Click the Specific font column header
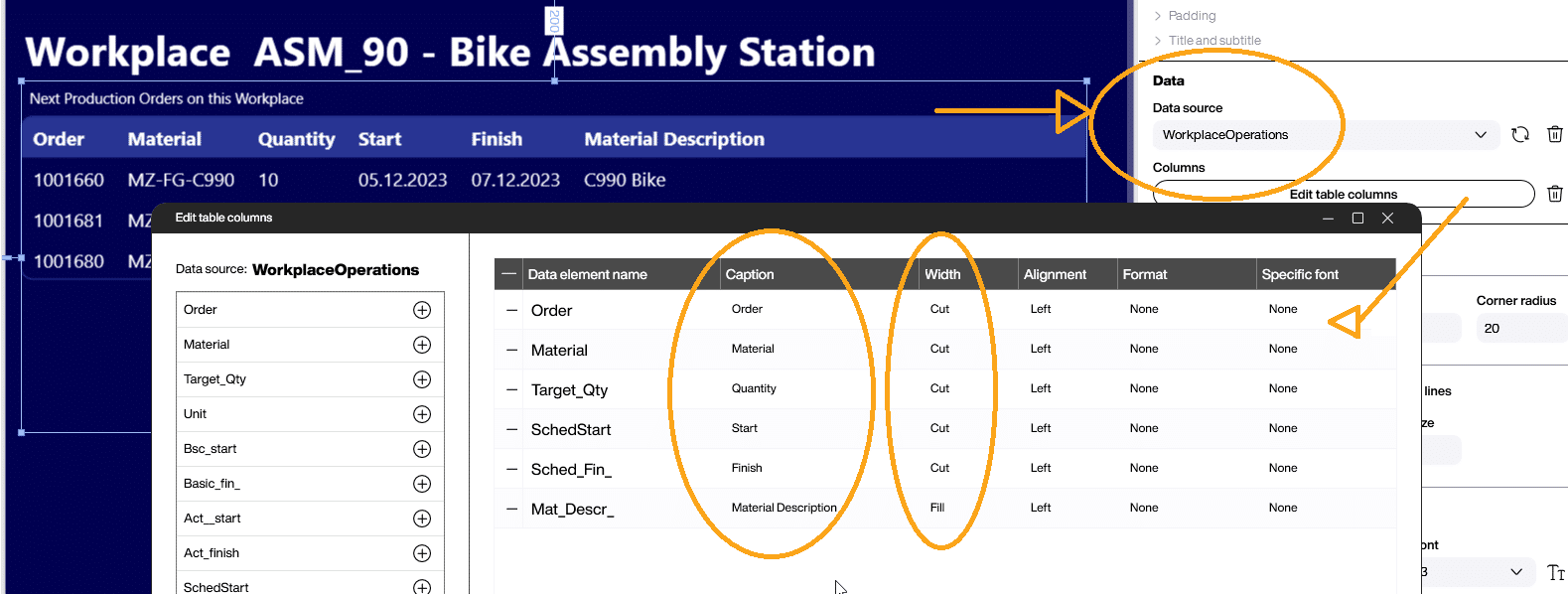 [1300, 274]
